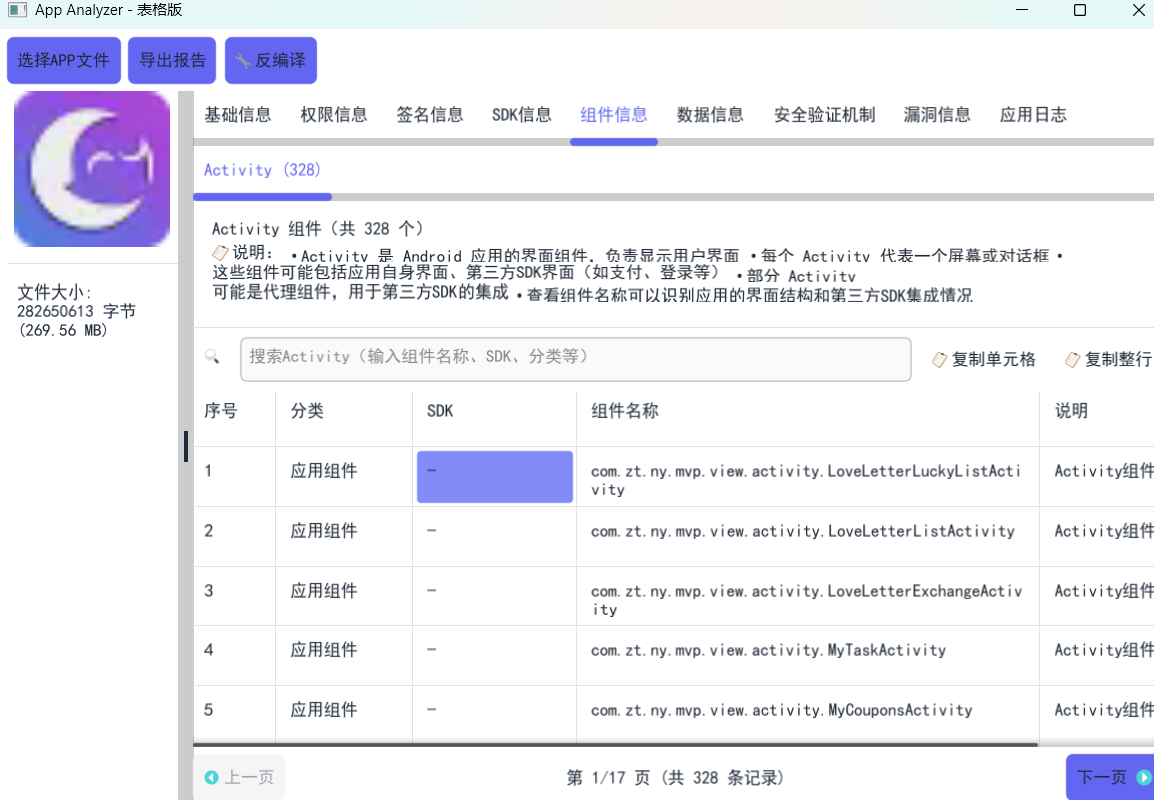Click the wrench icon on 反编译

point(242,61)
